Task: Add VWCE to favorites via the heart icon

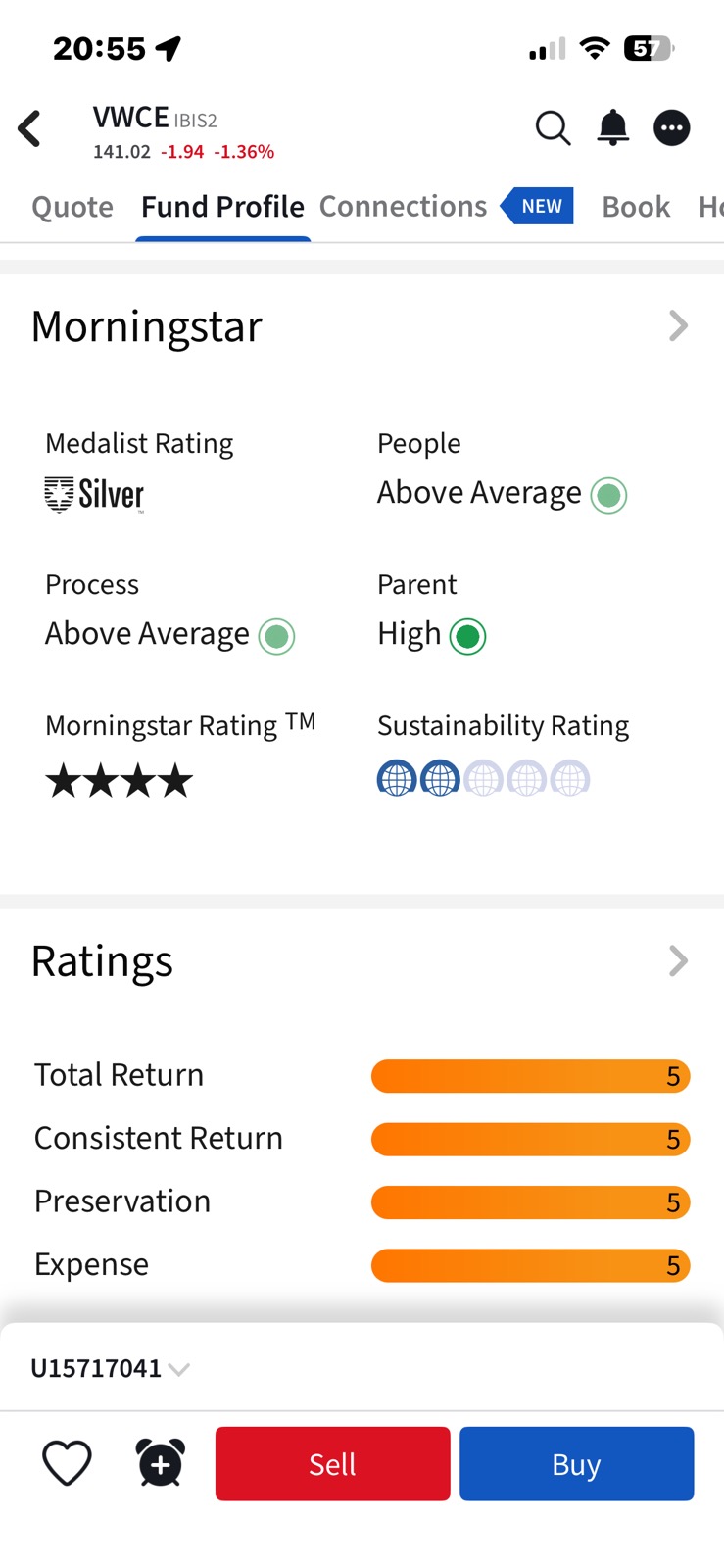Action: 66,1463
